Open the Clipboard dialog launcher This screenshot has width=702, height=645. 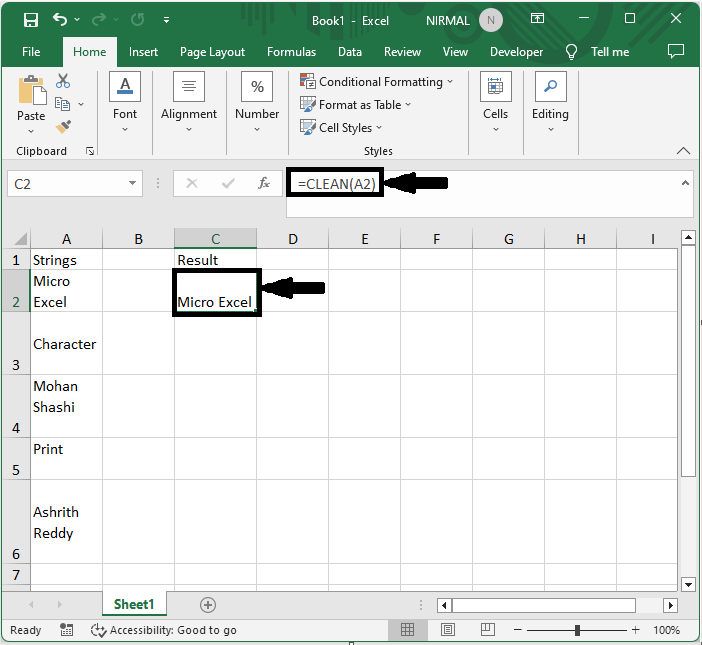[x=90, y=151]
